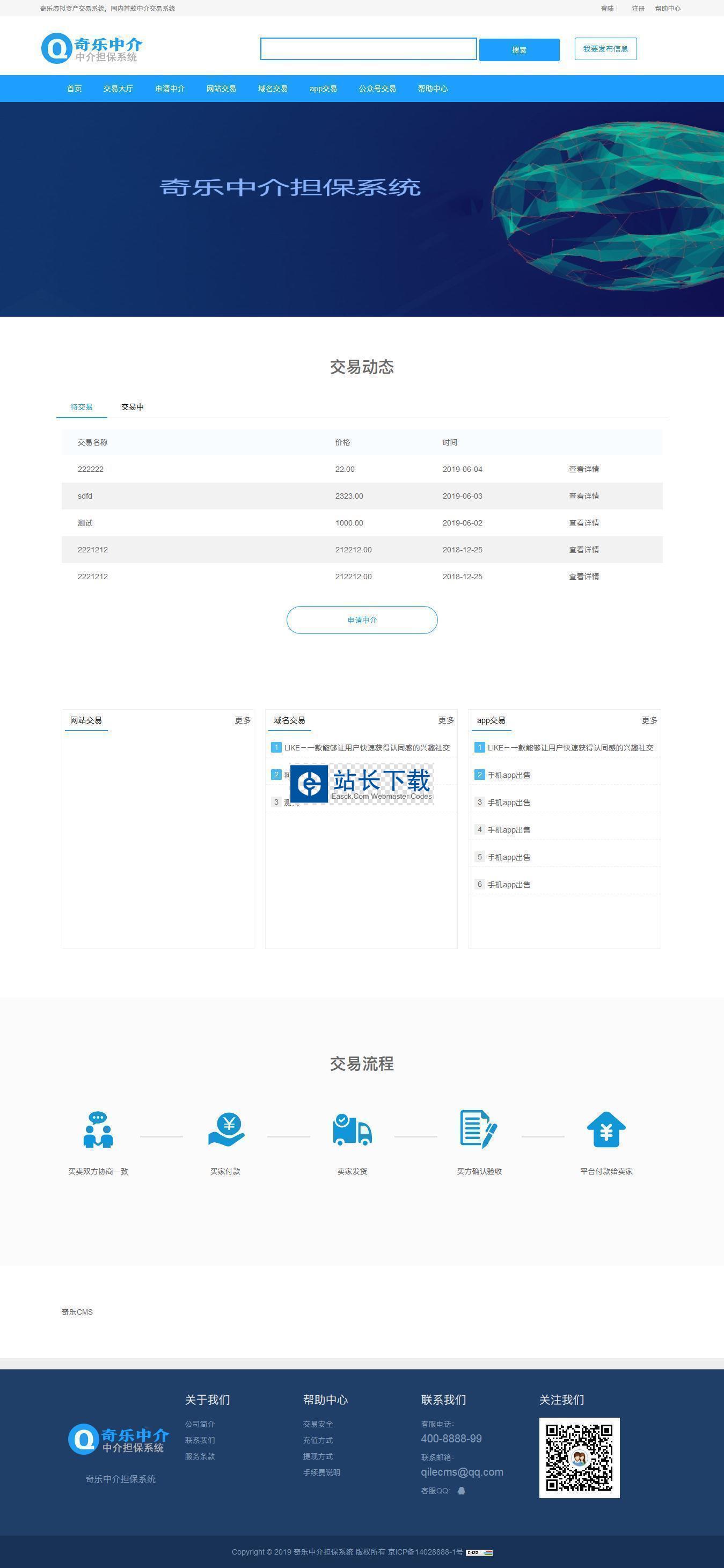Click the 奇乐CMS link
Viewport: 724px width, 1568px height.
pyautogui.click(x=77, y=1312)
